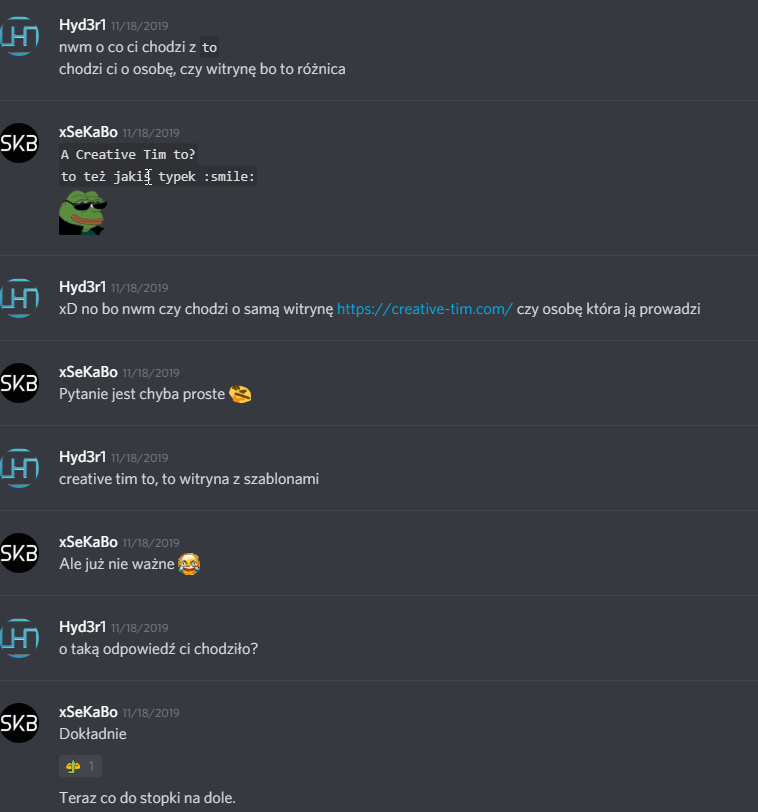Click the Hyd3r1 avatar beside the creative-tim link message
The width and height of the screenshot is (758, 812).
(x=19, y=298)
